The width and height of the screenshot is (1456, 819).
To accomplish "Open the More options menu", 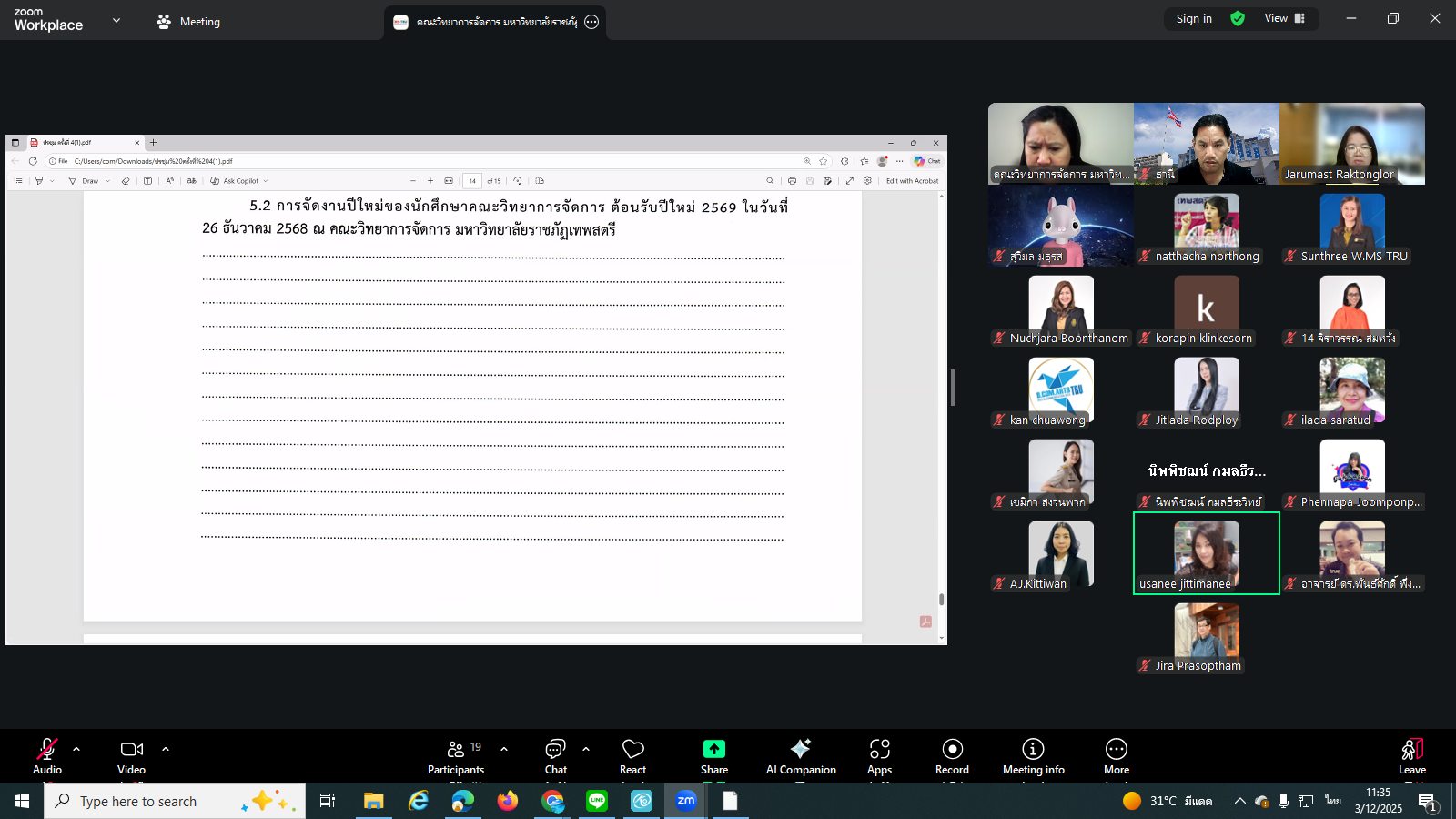I will pyautogui.click(x=1117, y=757).
